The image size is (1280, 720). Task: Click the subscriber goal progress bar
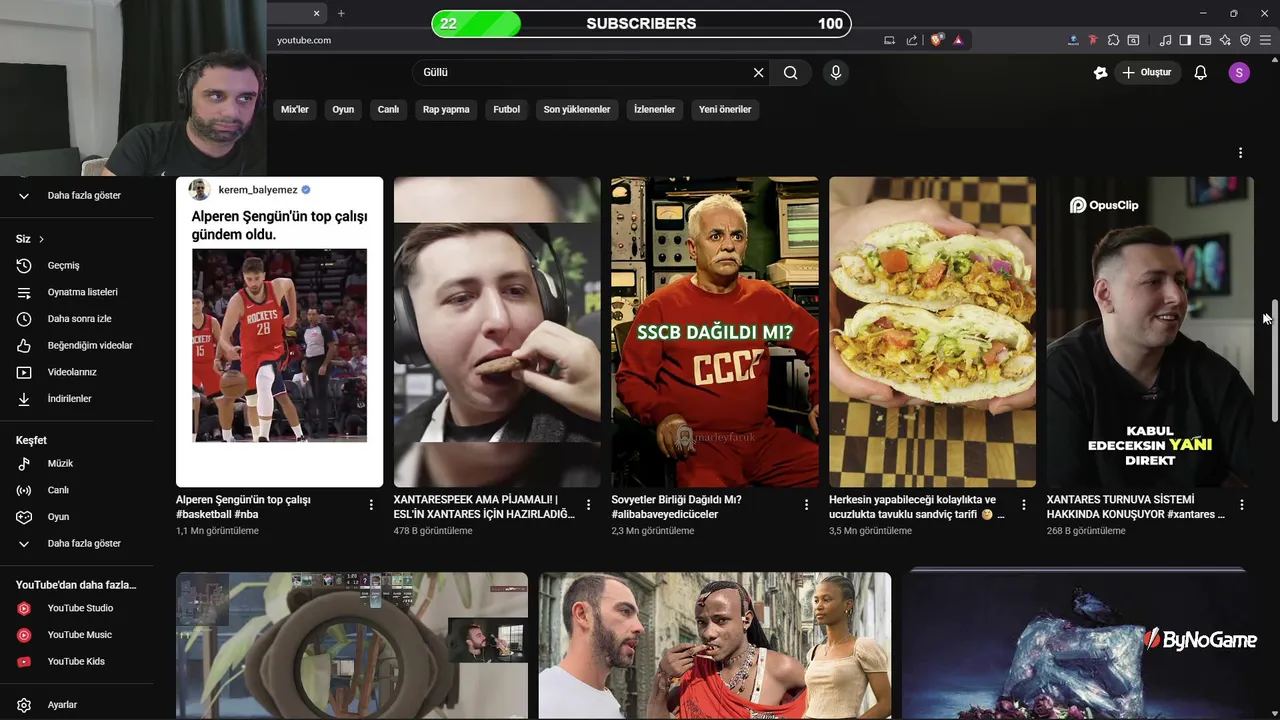pos(641,23)
